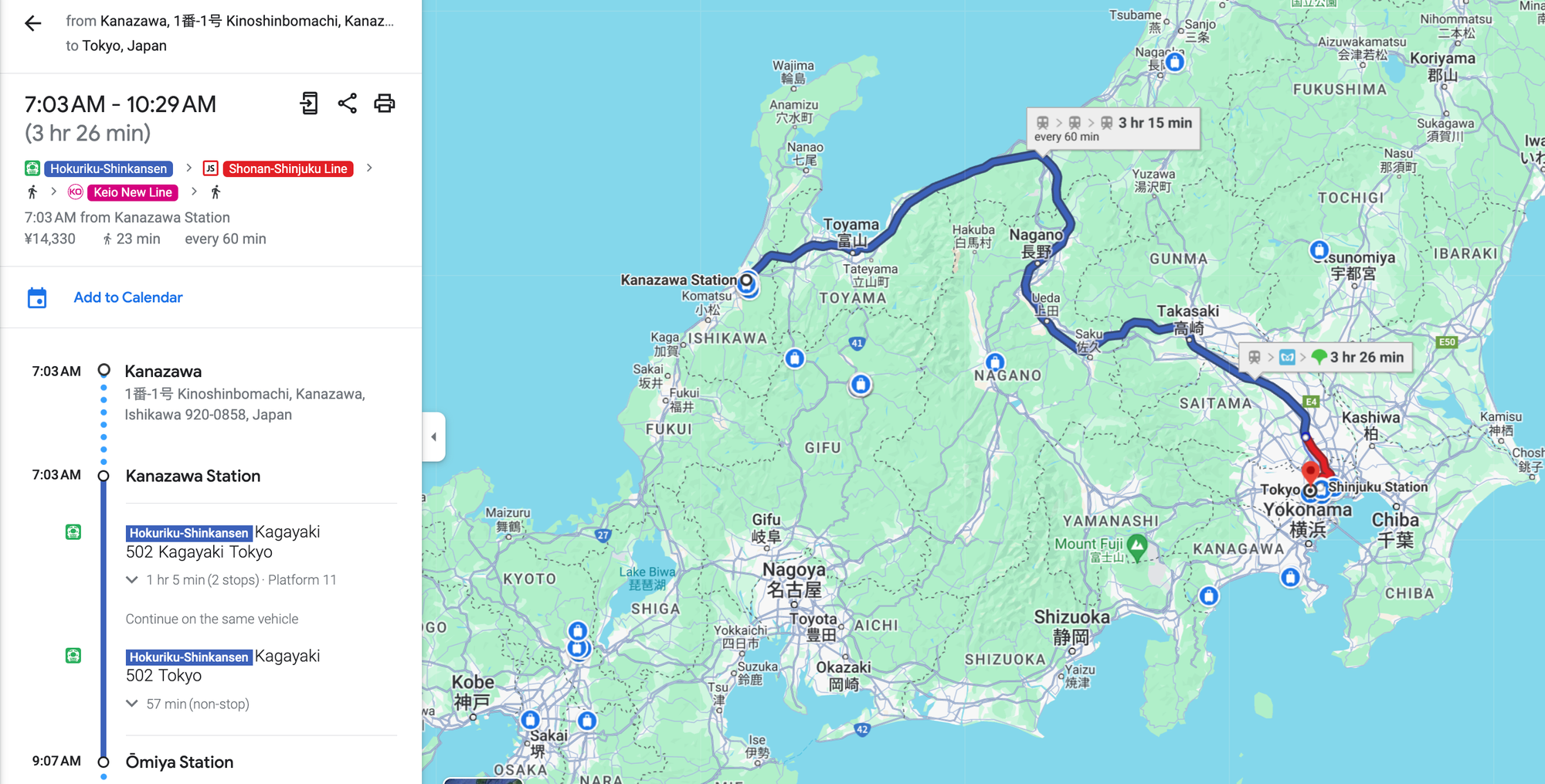Select the 3 hr 26 min route bubble
1545x784 pixels.
tap(1326, 357)
